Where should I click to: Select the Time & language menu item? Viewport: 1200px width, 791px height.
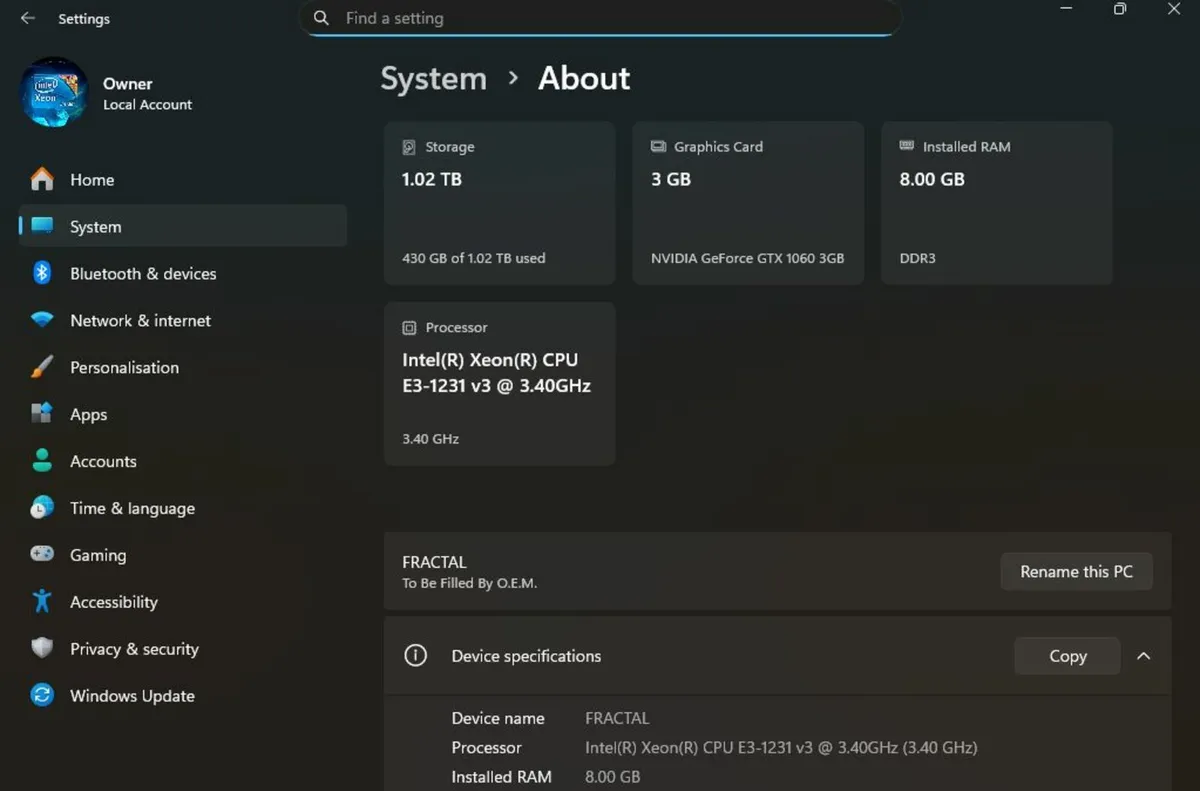tap(132, 508)
